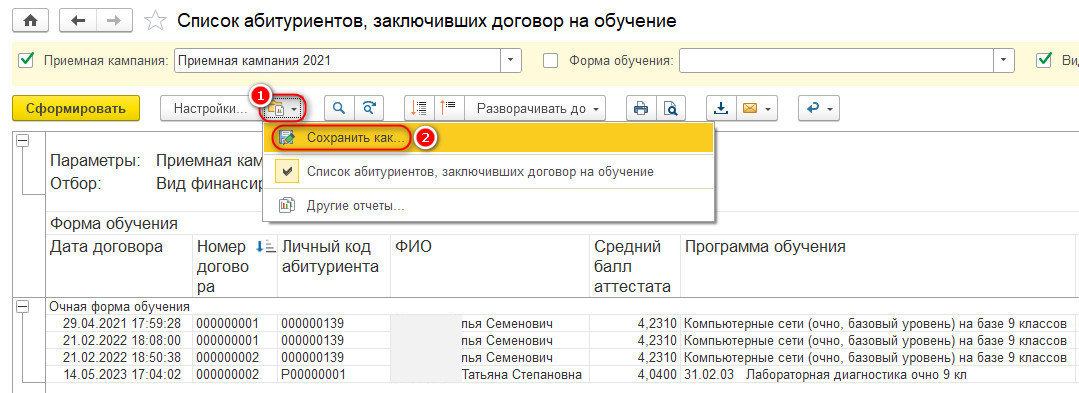Click the magnifier Find icon

click(x=339, y=108)
